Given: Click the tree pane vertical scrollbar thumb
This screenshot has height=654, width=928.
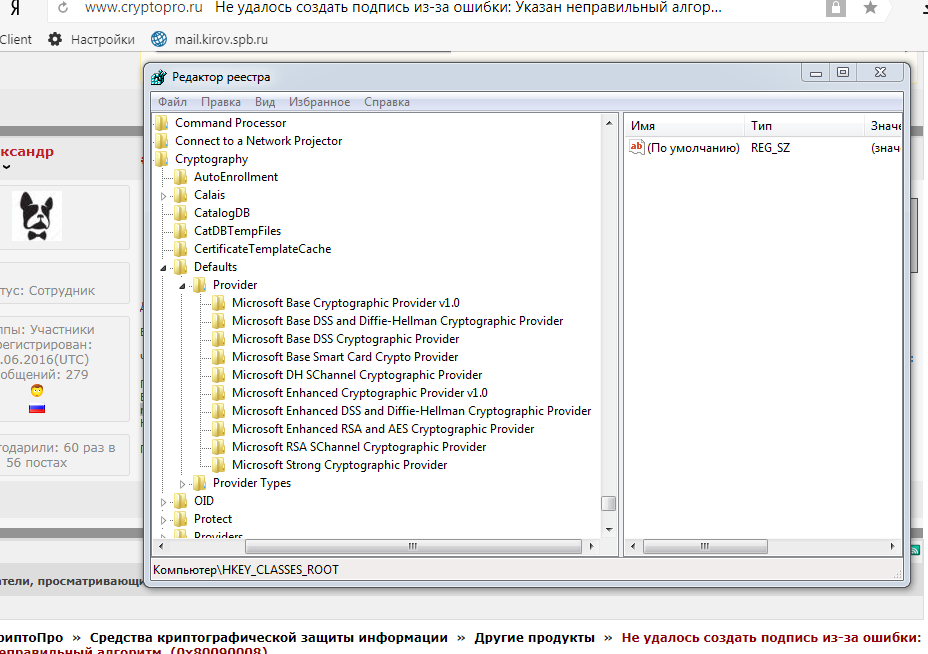Looking at the screenshot, I should click(x=608, y=503).
